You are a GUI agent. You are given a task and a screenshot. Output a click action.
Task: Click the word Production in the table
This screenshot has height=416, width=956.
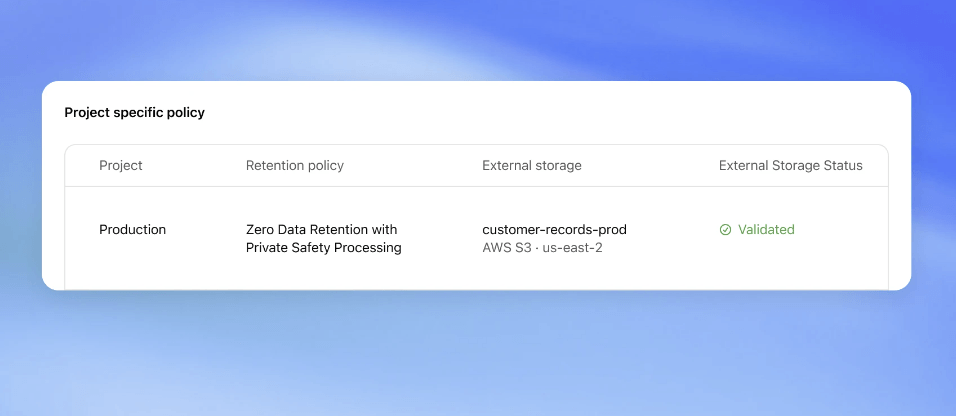click(132, 230)
